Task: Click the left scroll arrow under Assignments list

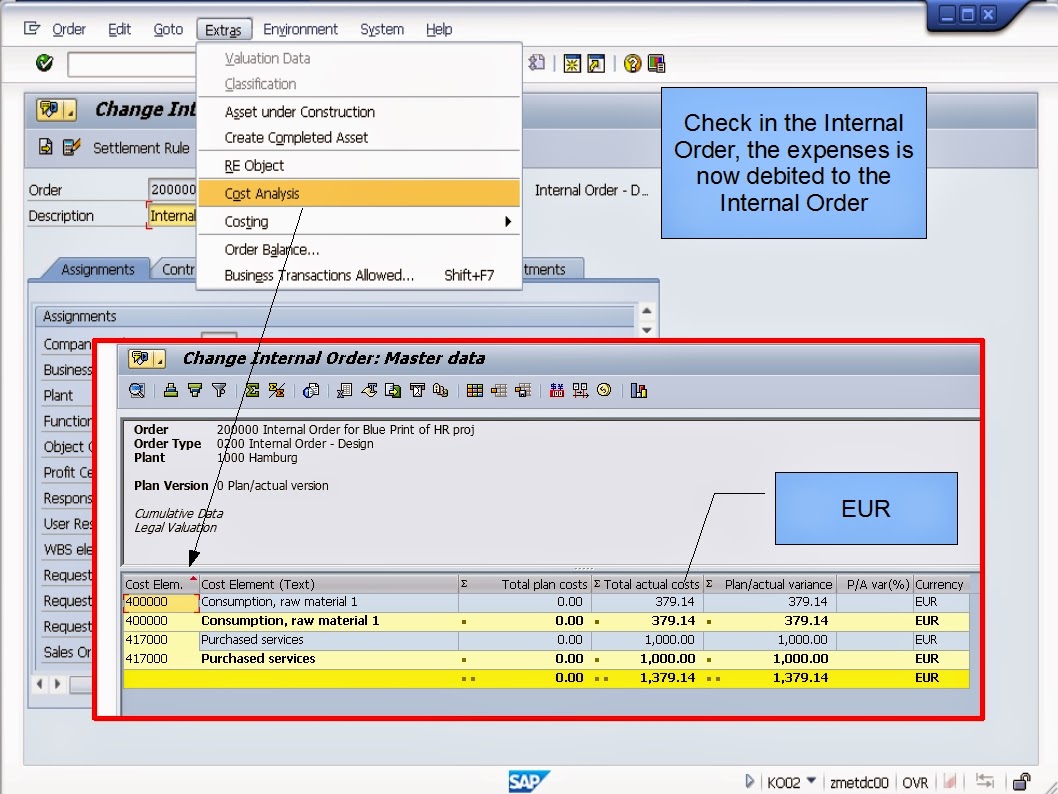Action: pos(40,684)
